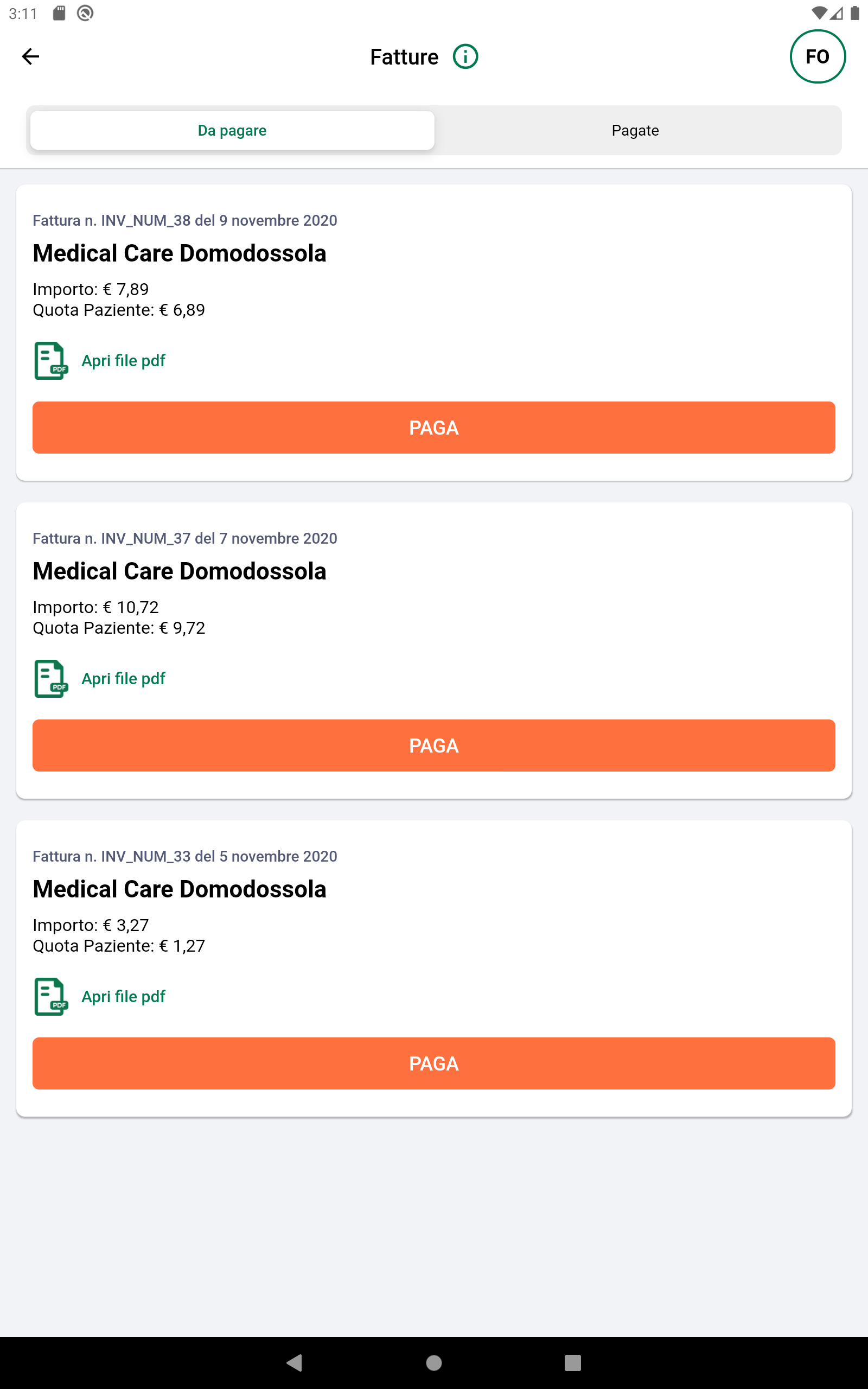This screenshot has width=868, height=1389.
Task: Pay the 9 novembre 2020 invoice
Action: (x=433, y=428)
